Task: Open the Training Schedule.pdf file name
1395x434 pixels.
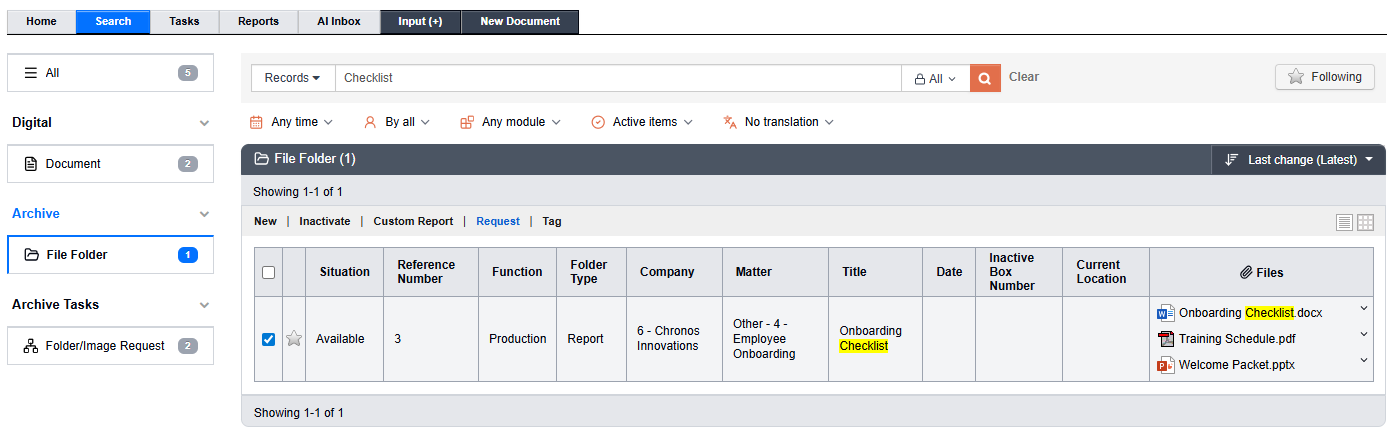Action: click(1237, 339)
